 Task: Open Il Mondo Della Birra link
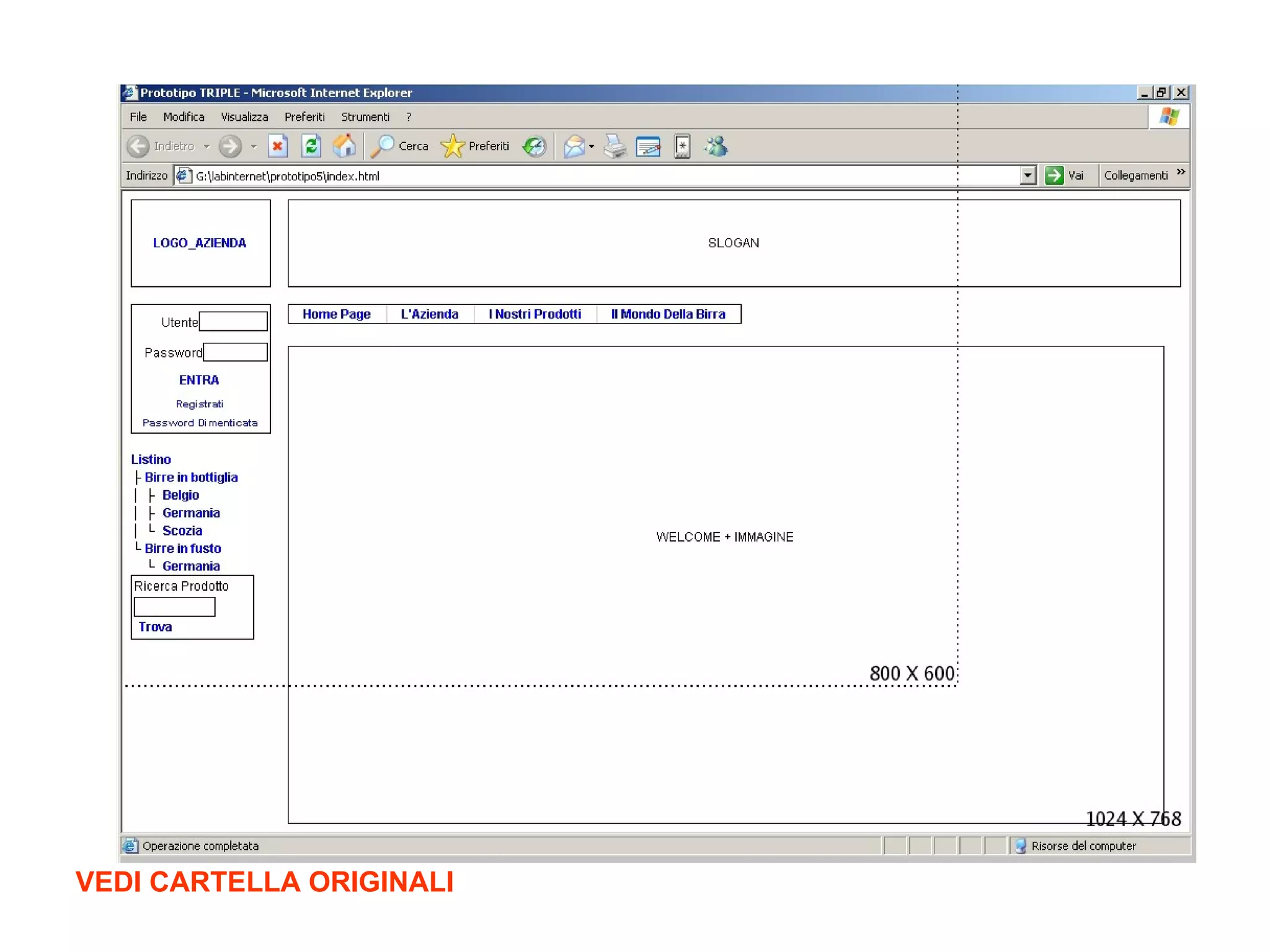[668, 314]
